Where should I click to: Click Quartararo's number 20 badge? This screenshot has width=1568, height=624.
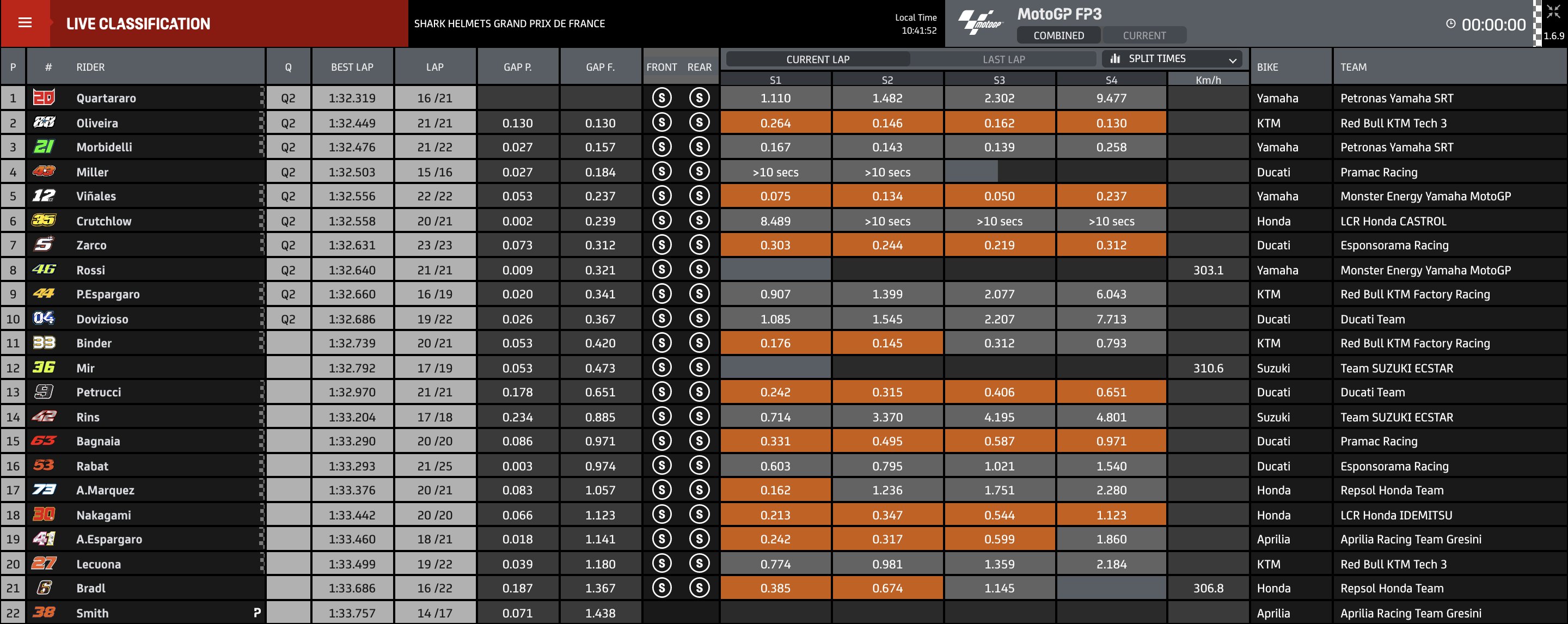(44, 97)
